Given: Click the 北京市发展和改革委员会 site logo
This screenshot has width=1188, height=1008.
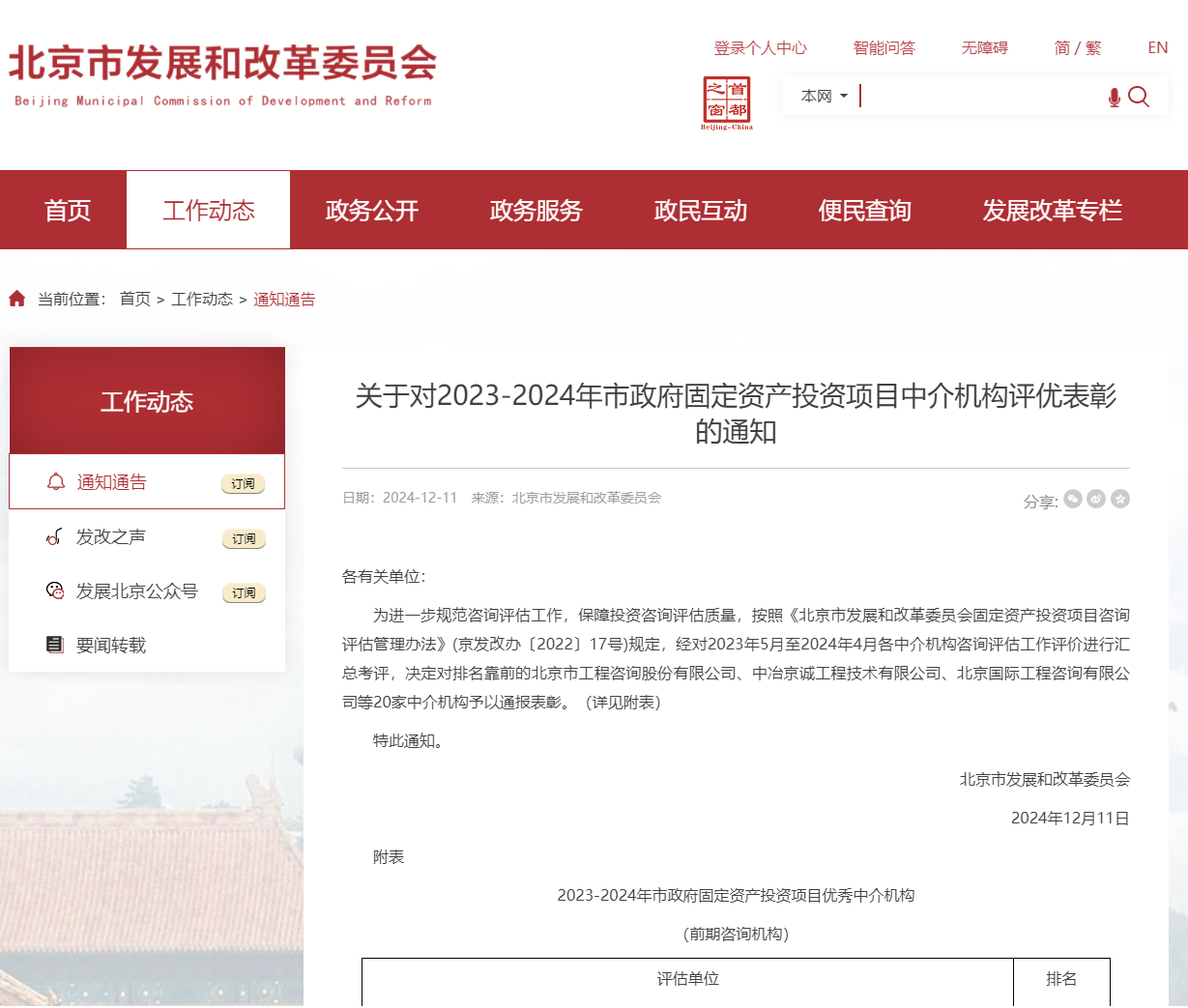Looking at the screenshot, I should pyautogui.click(x=222, y=74).
